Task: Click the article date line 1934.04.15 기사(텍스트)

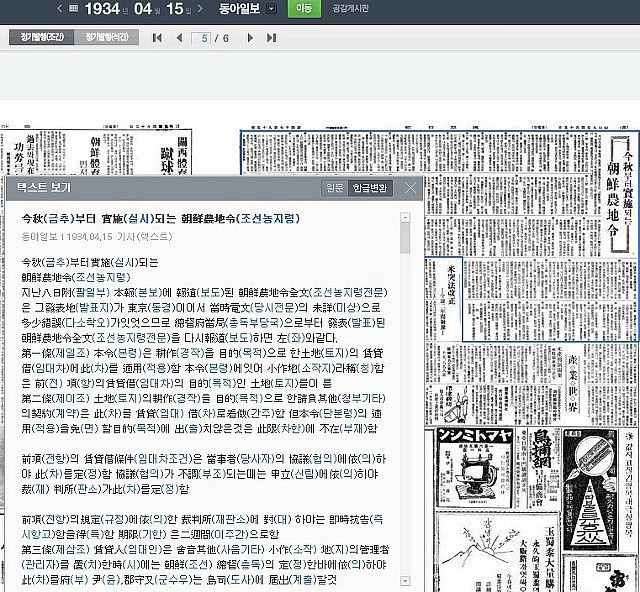Action: (97, 237)
